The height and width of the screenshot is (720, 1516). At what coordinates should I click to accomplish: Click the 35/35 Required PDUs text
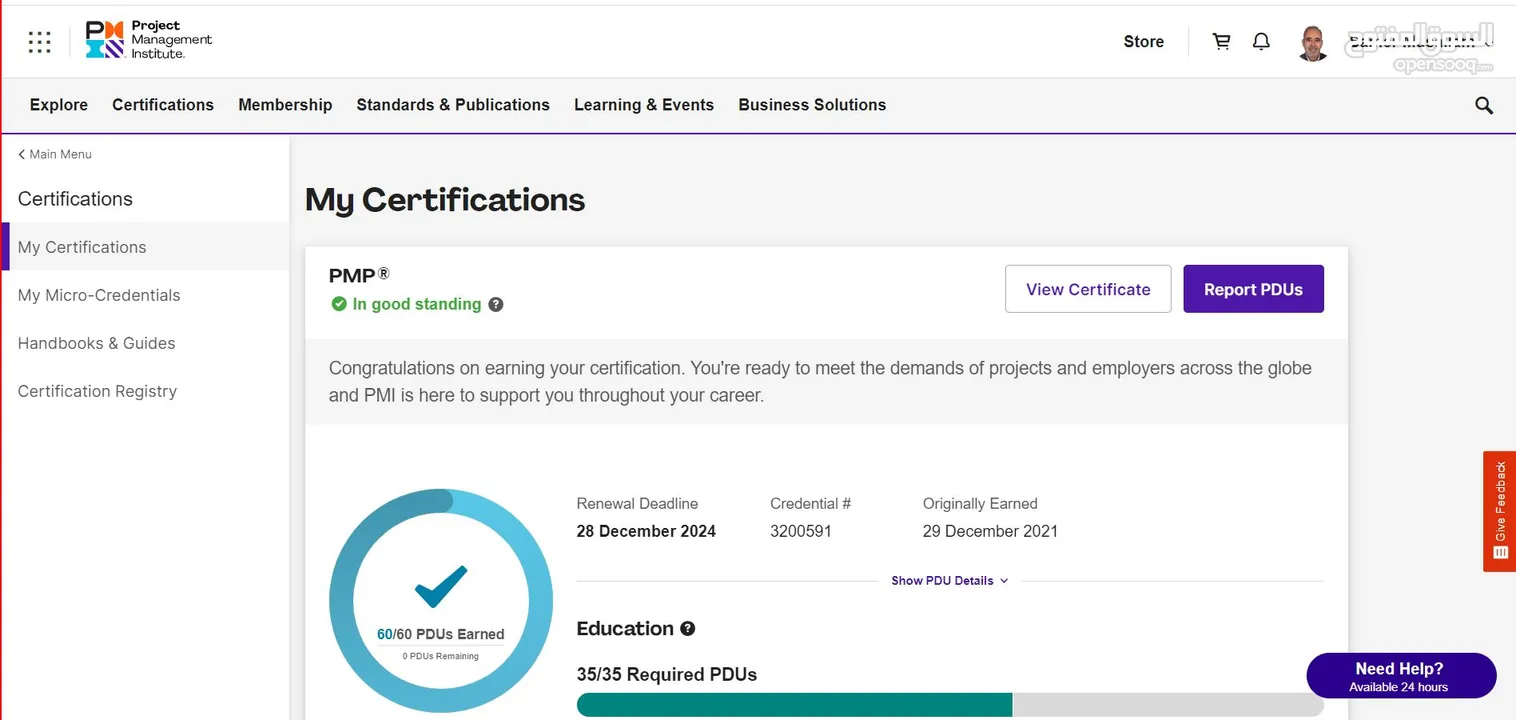point(667,675)
